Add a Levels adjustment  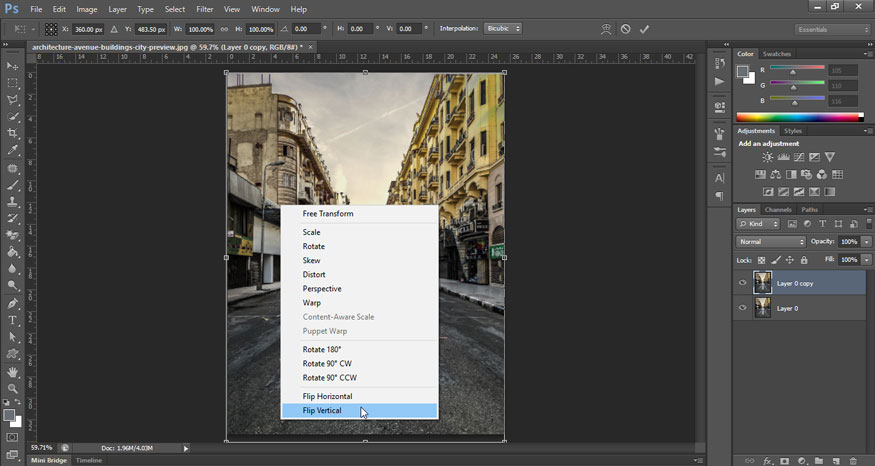pyautogui.click(x=783, y=157)
